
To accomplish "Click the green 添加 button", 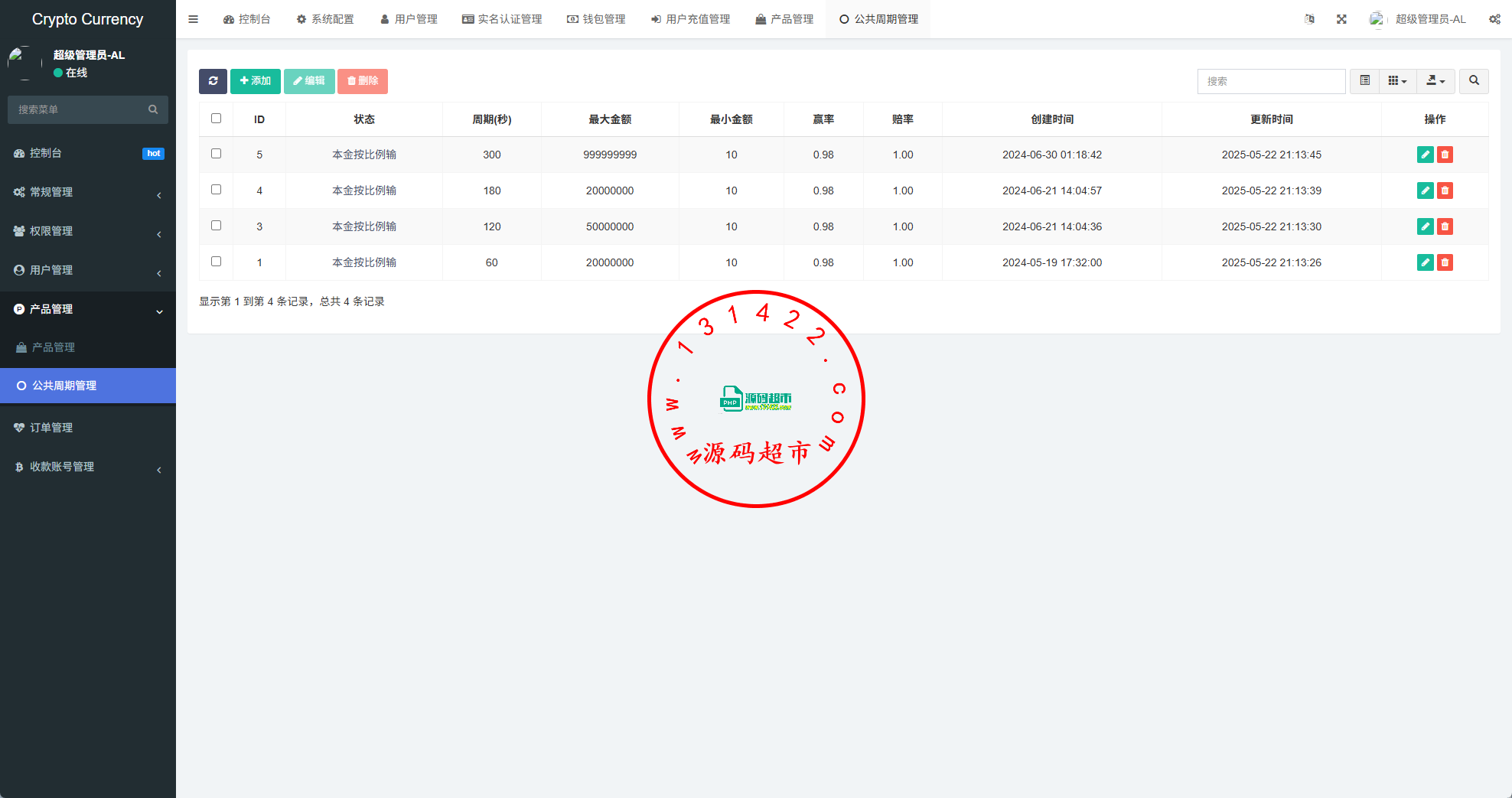I will (x=255, y=81).
